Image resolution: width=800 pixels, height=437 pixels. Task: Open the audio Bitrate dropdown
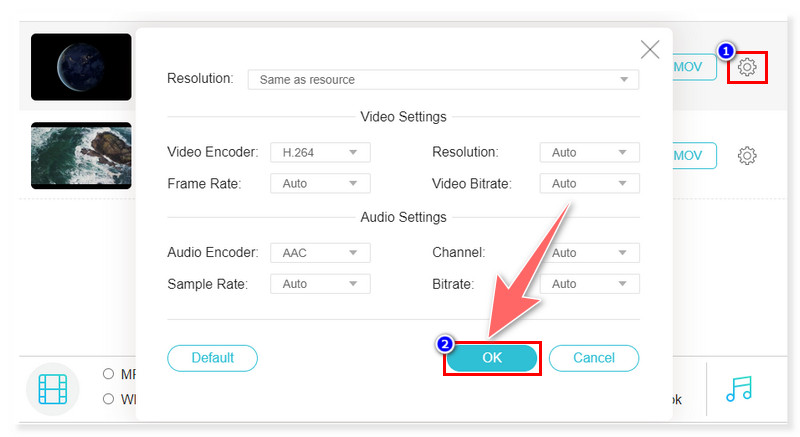pyautogui.click(x=589, y=284)
